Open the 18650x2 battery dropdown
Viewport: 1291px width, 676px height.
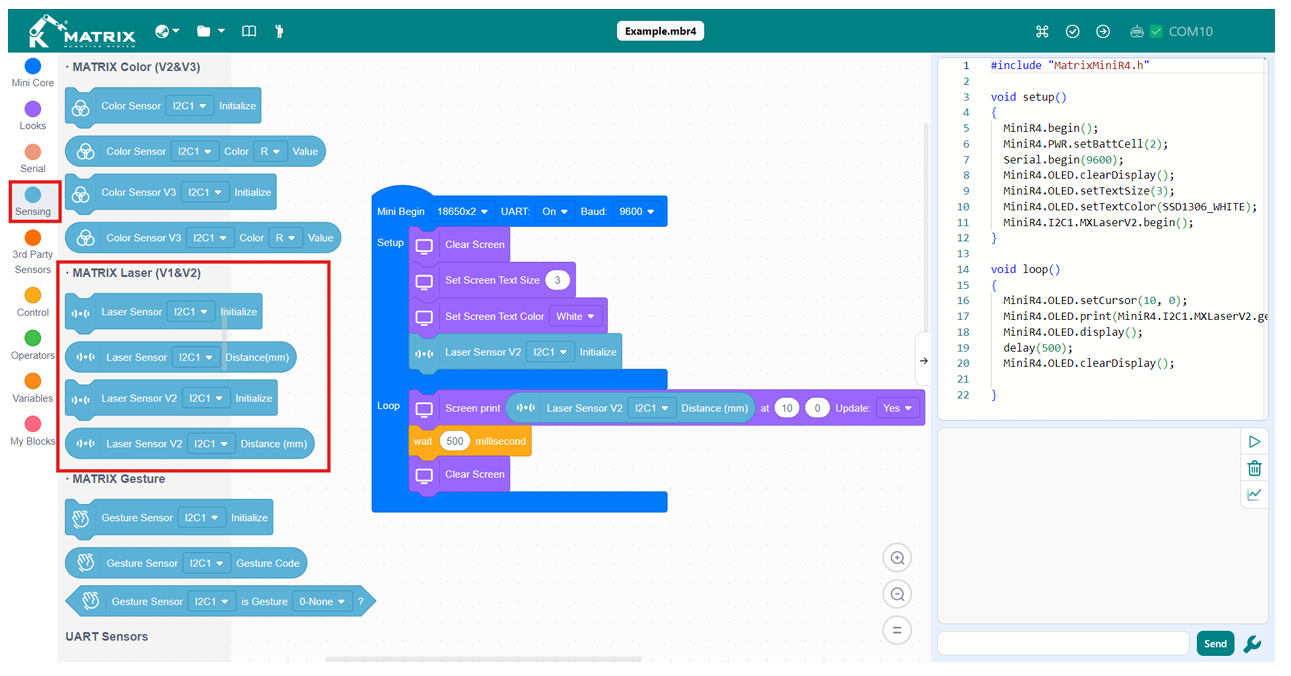pyautogui.click(x=461, y=212)
